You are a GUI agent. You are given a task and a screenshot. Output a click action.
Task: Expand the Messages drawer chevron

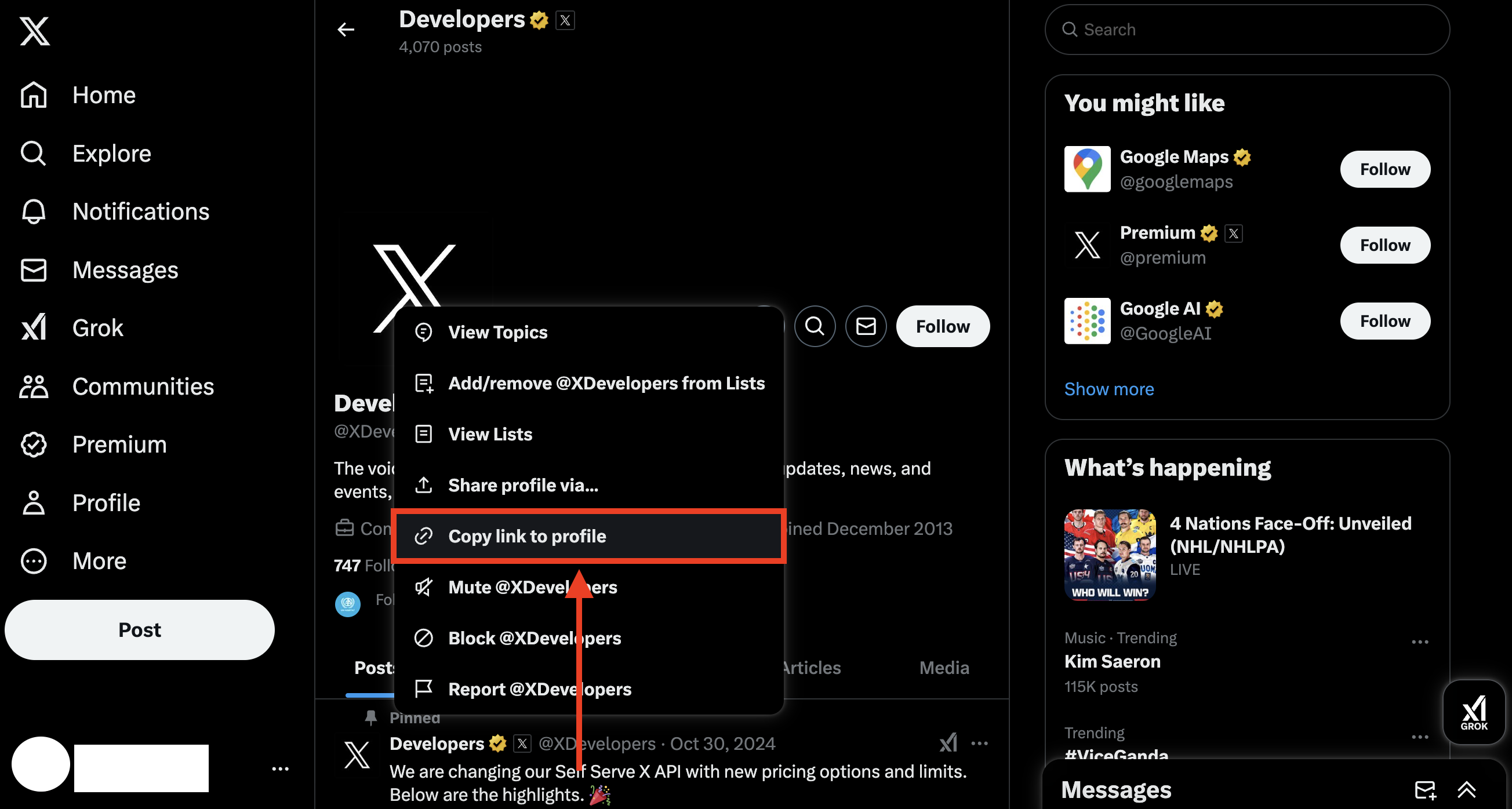tap(1466, 790)
